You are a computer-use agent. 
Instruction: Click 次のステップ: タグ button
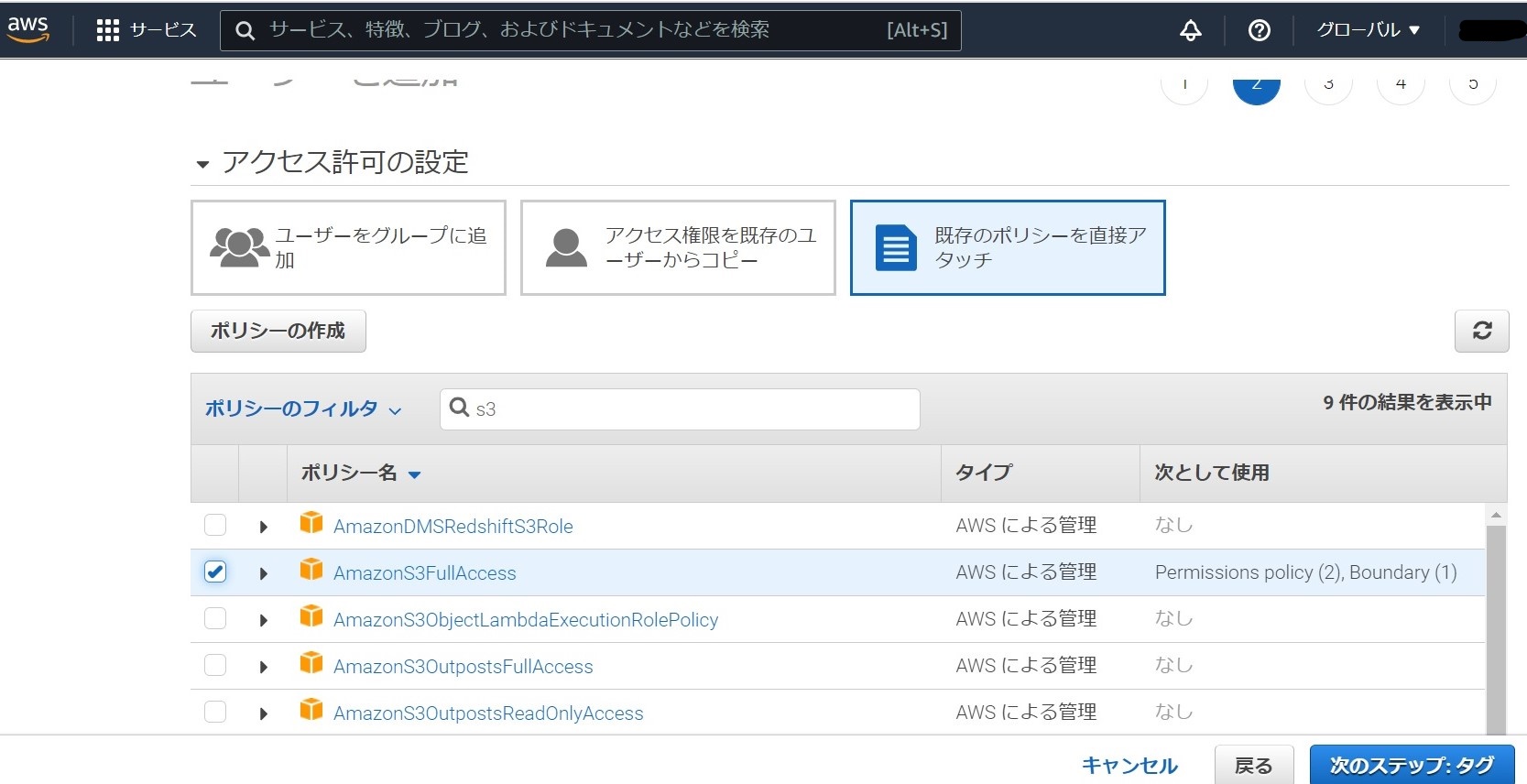click(1412, 765)
